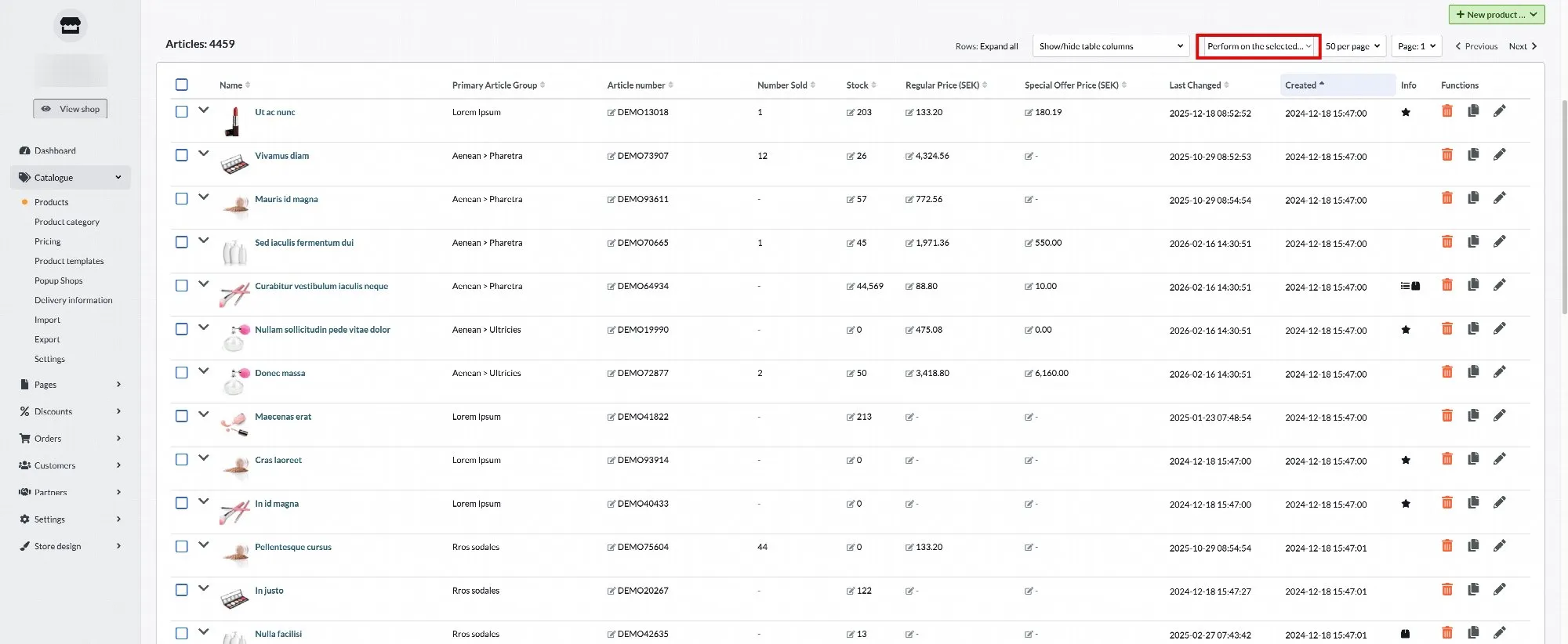Delete the In id magna product
This screenshot has height=644, width=1568.
tap(1447, 502)
